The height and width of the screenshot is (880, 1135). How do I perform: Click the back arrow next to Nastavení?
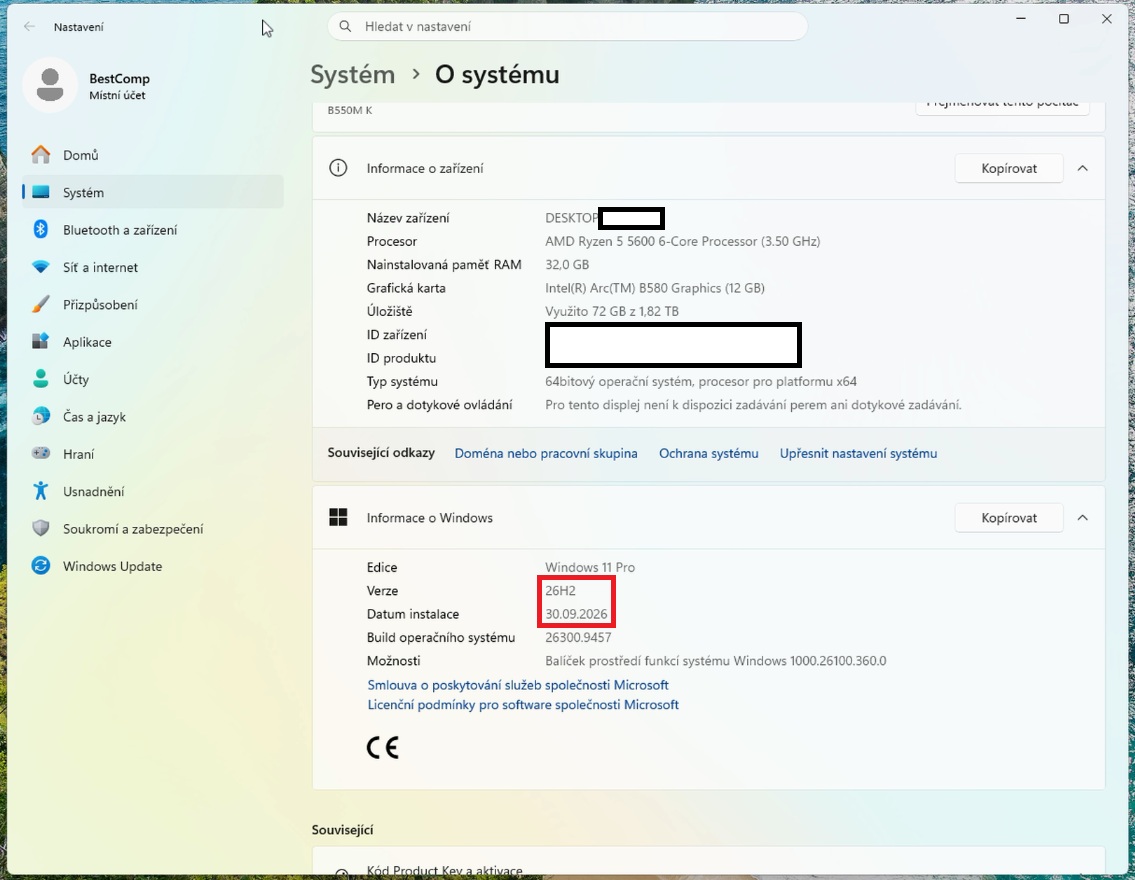[x=29, y=27]
